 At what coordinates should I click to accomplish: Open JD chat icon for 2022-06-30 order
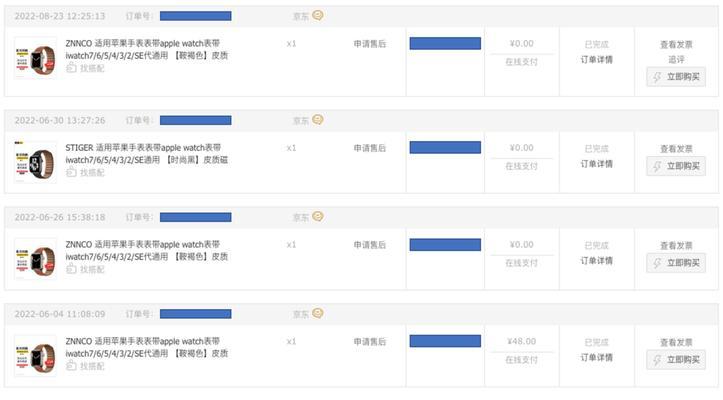click(318, 119)
